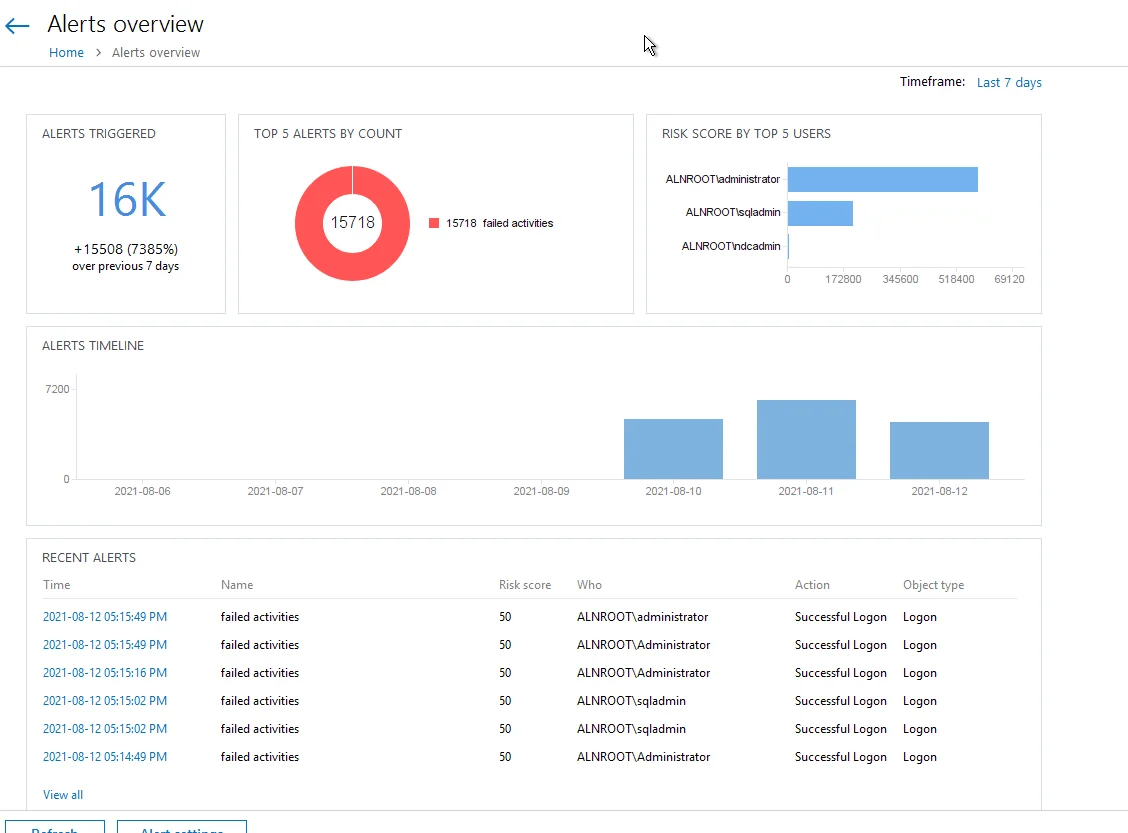Open Home breadcrumb link

pyautogui.click(x=66, y=53)
